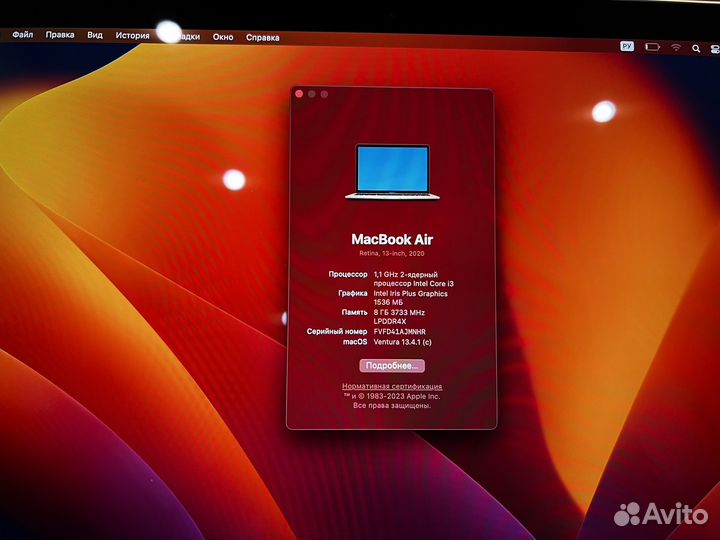This screenshot has height=540, width=720.
Task: Click the '1983-2023 Apple Inc.' copyright text
Action: [403, 396]
